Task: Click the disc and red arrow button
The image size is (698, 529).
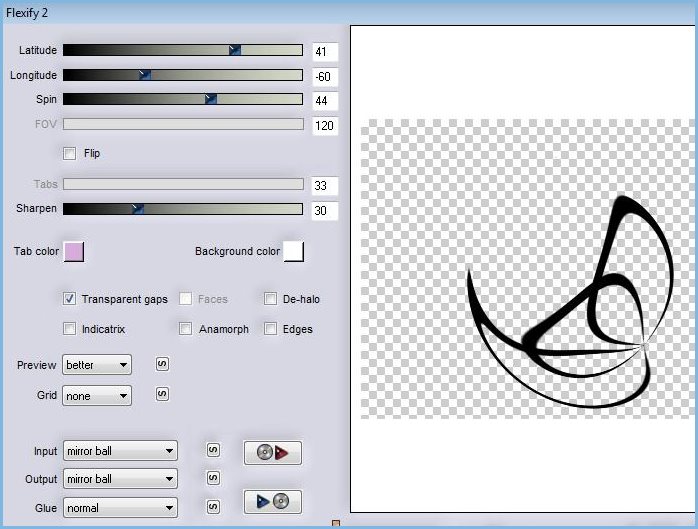Action: 272,452
